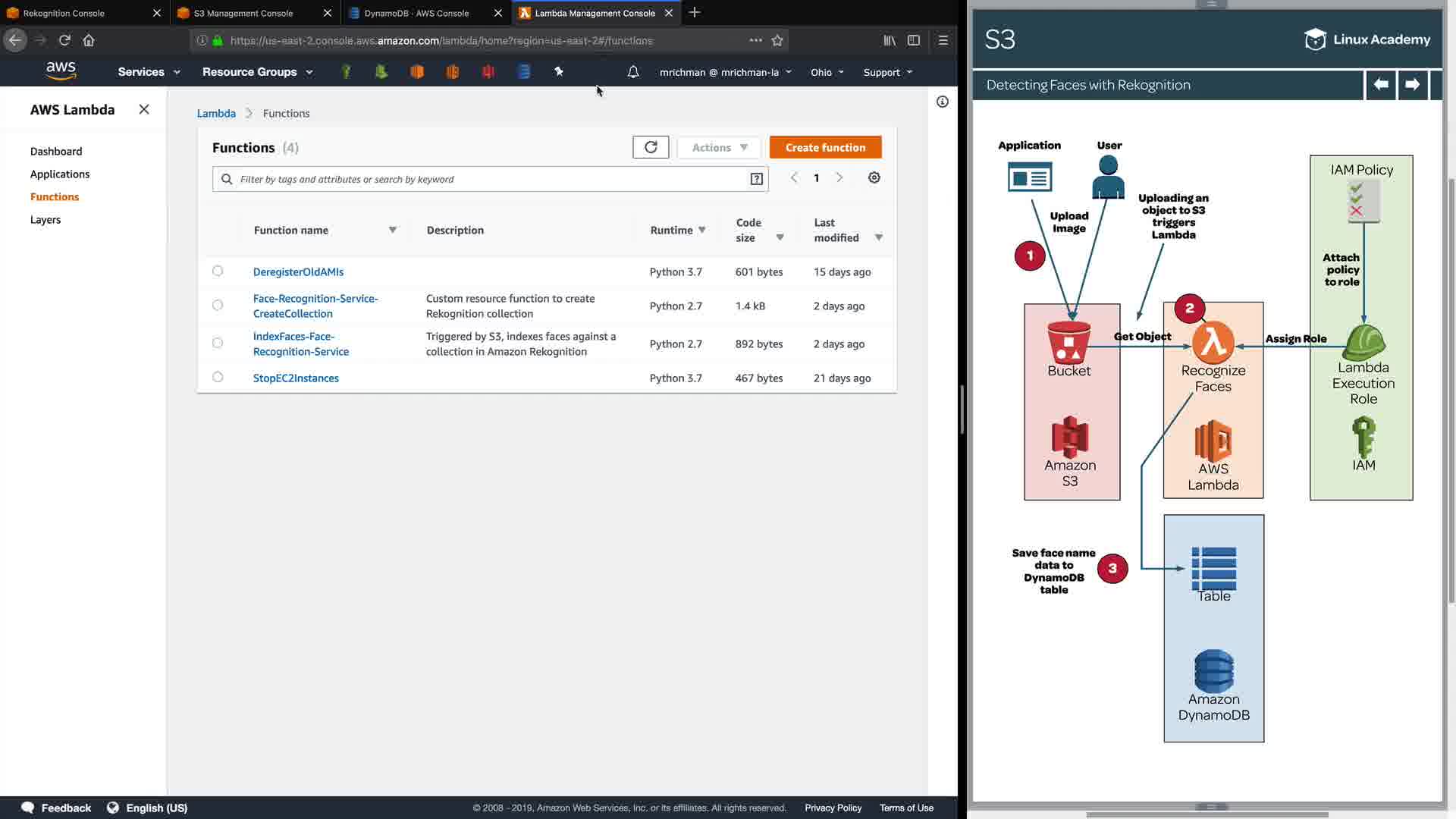Select IndexFaces-Face-Recognition-Service radio button
Viewport: 1456px width, 819px height.
pyautogui.click(x=218, y=343)
